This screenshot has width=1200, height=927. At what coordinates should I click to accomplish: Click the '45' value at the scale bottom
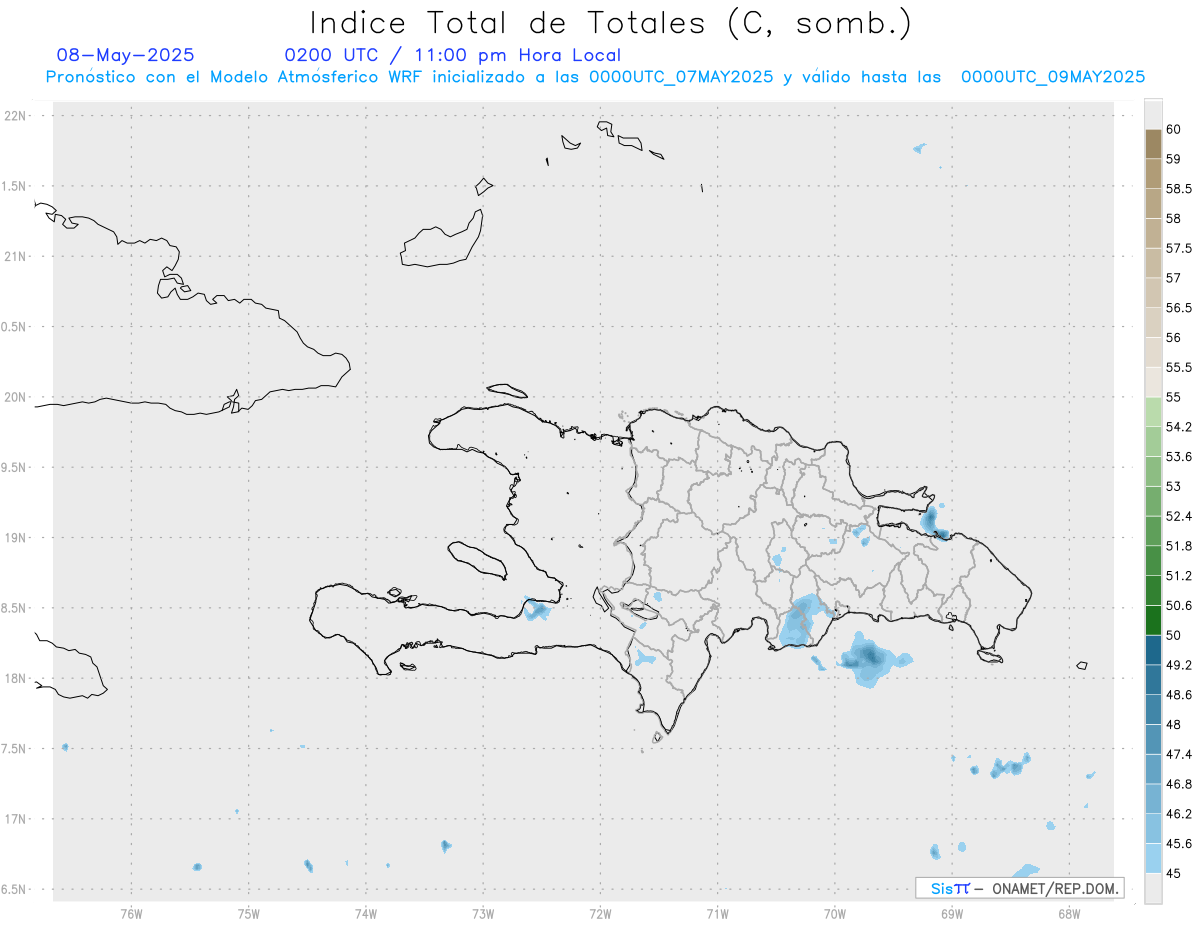click(1174, 873)
